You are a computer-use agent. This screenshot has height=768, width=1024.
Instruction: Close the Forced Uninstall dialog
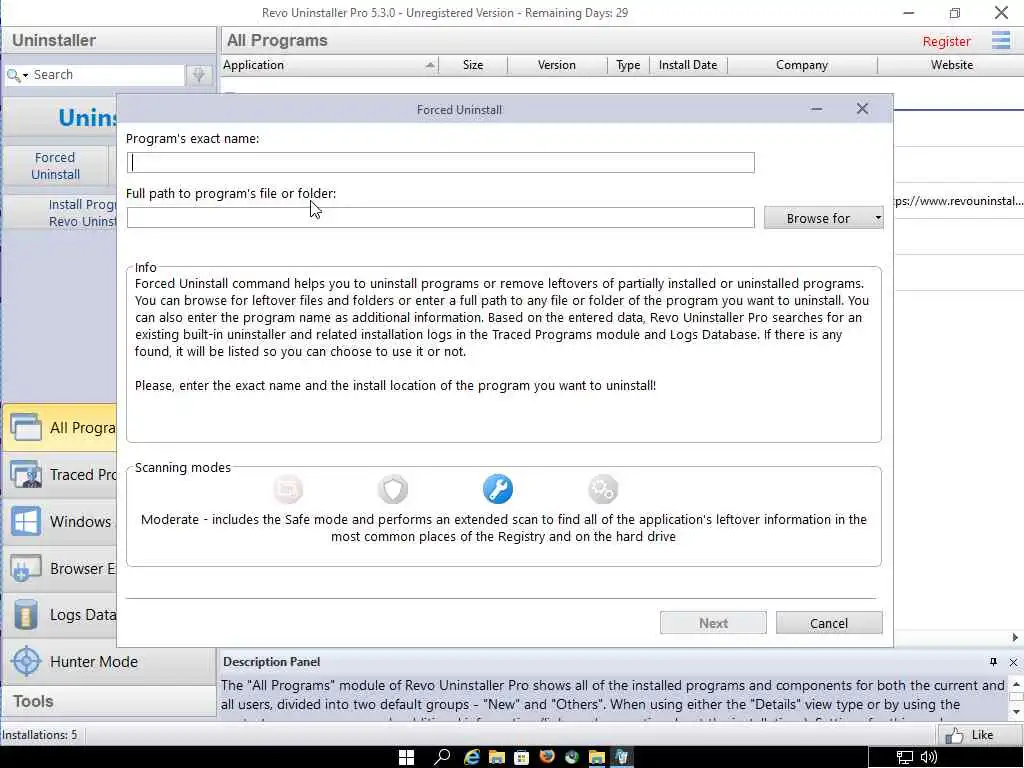click(x=862, y=109)
